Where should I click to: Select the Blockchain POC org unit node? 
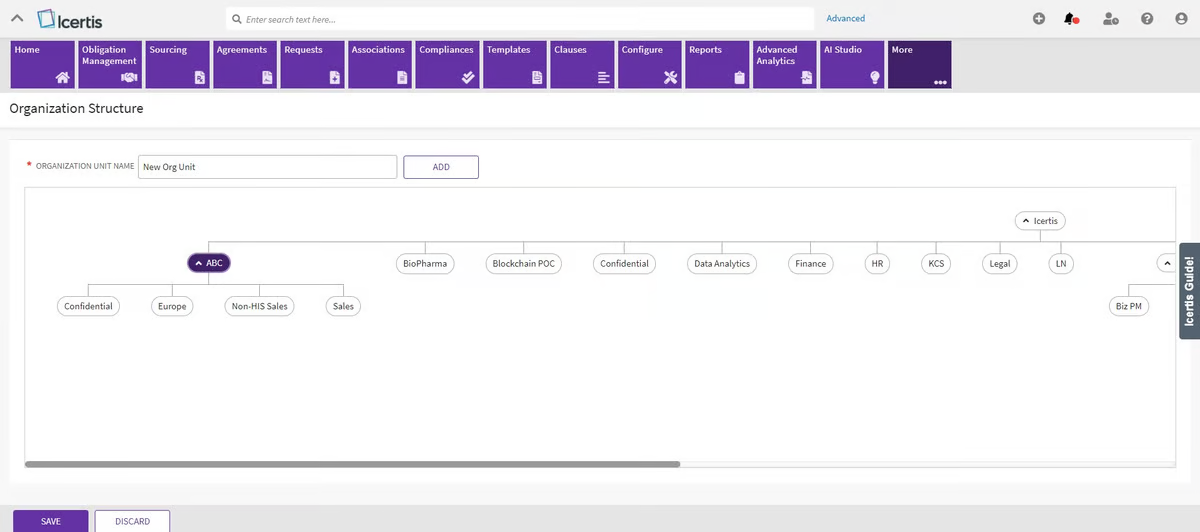[x=524, y=263]
